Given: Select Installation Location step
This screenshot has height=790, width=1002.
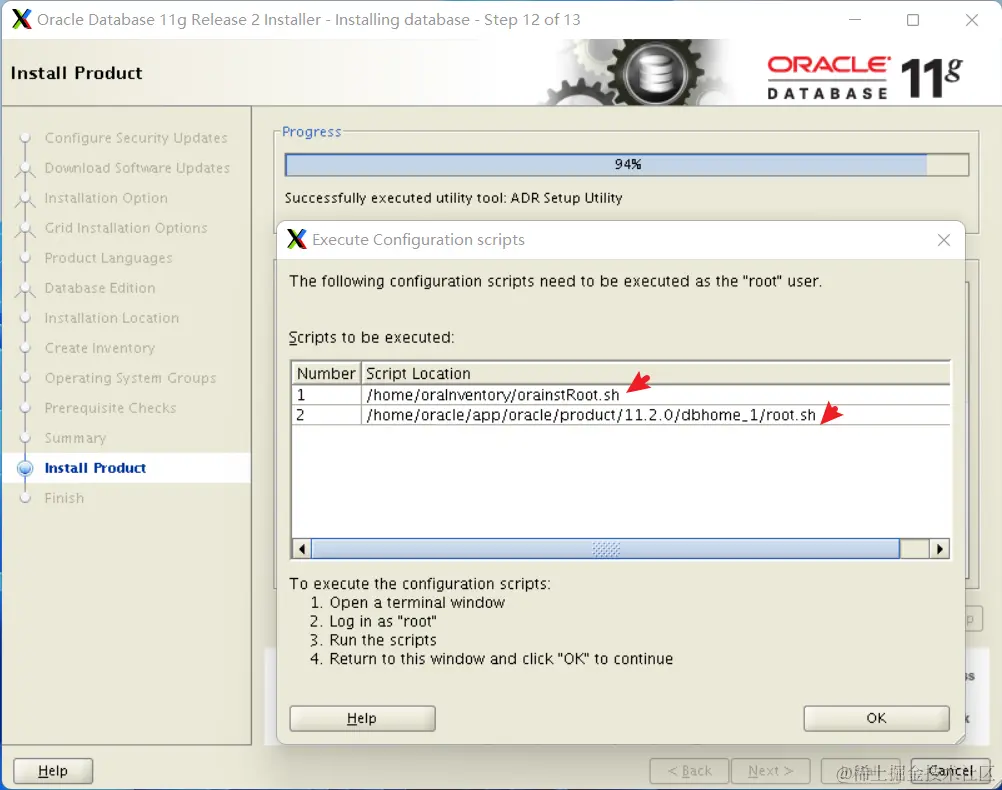Looking at the screenshot, I should [112, 318].
